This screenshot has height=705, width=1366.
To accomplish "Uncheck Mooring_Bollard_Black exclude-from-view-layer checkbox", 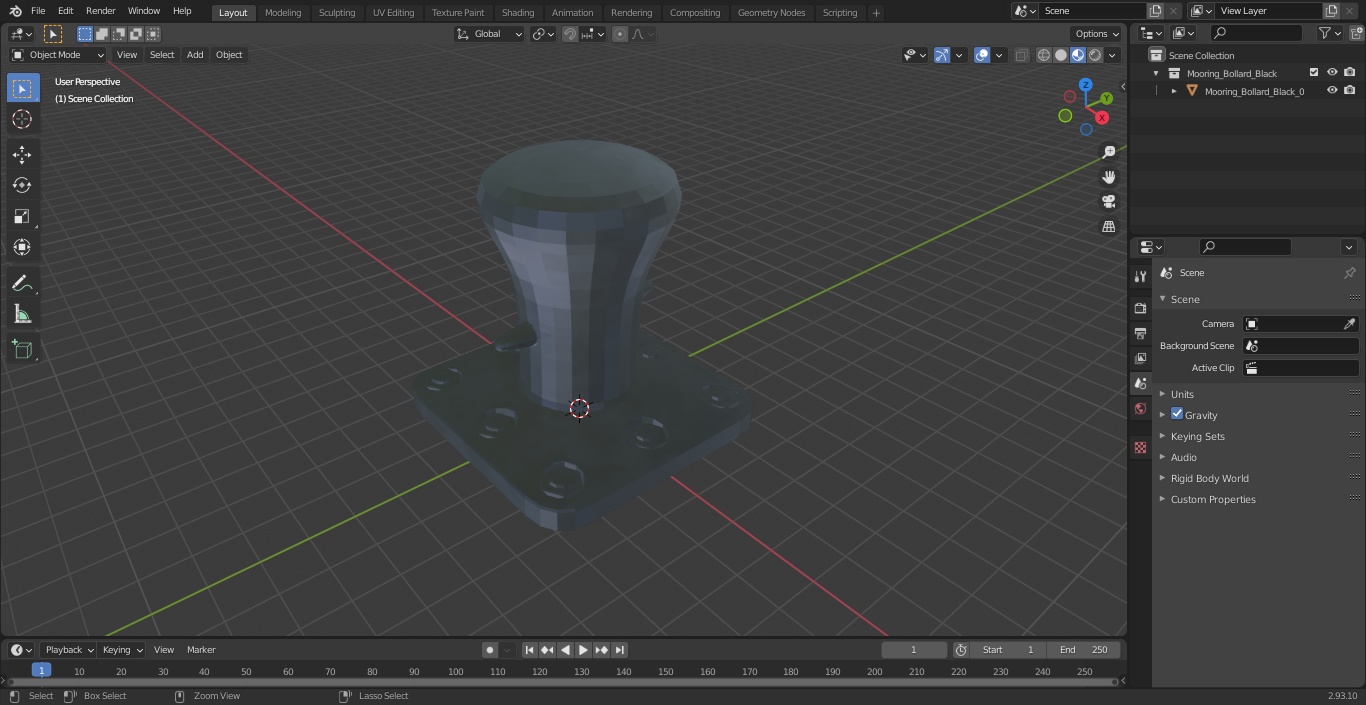I will point(1314,73).
